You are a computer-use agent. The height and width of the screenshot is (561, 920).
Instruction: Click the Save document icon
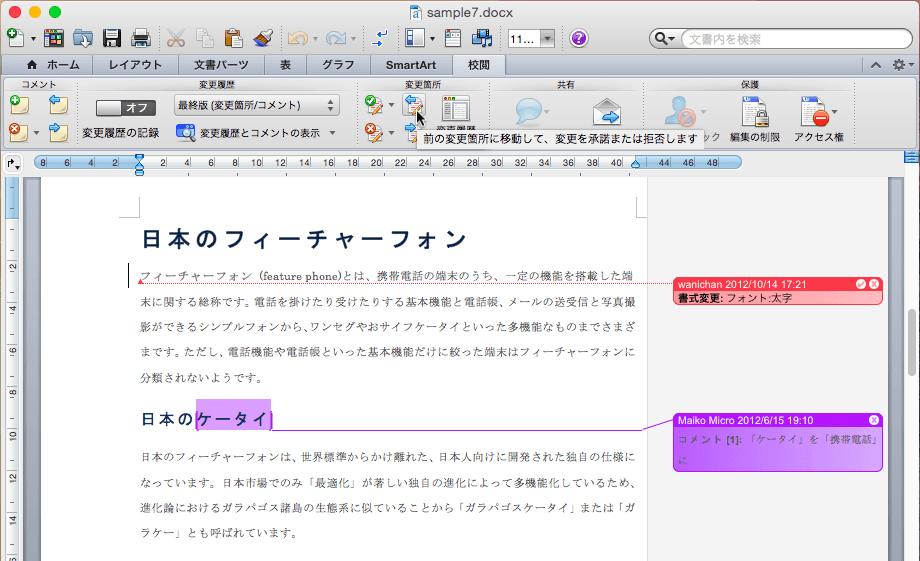coord(112,39)
